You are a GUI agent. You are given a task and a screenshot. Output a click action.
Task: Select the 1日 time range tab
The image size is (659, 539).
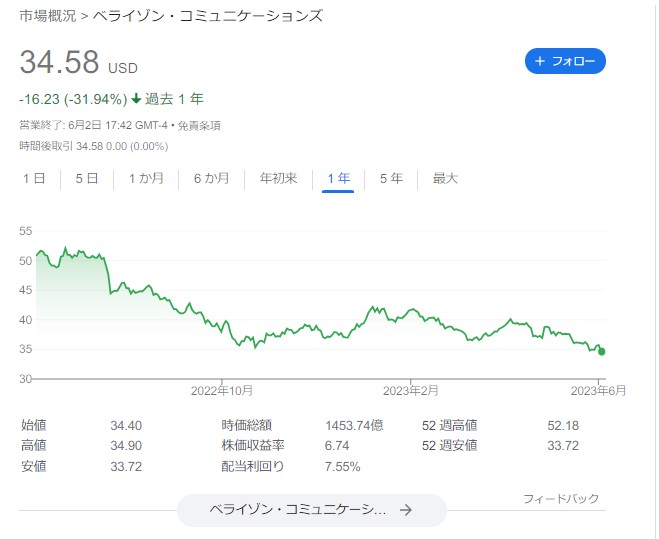[x=33, y=179]
